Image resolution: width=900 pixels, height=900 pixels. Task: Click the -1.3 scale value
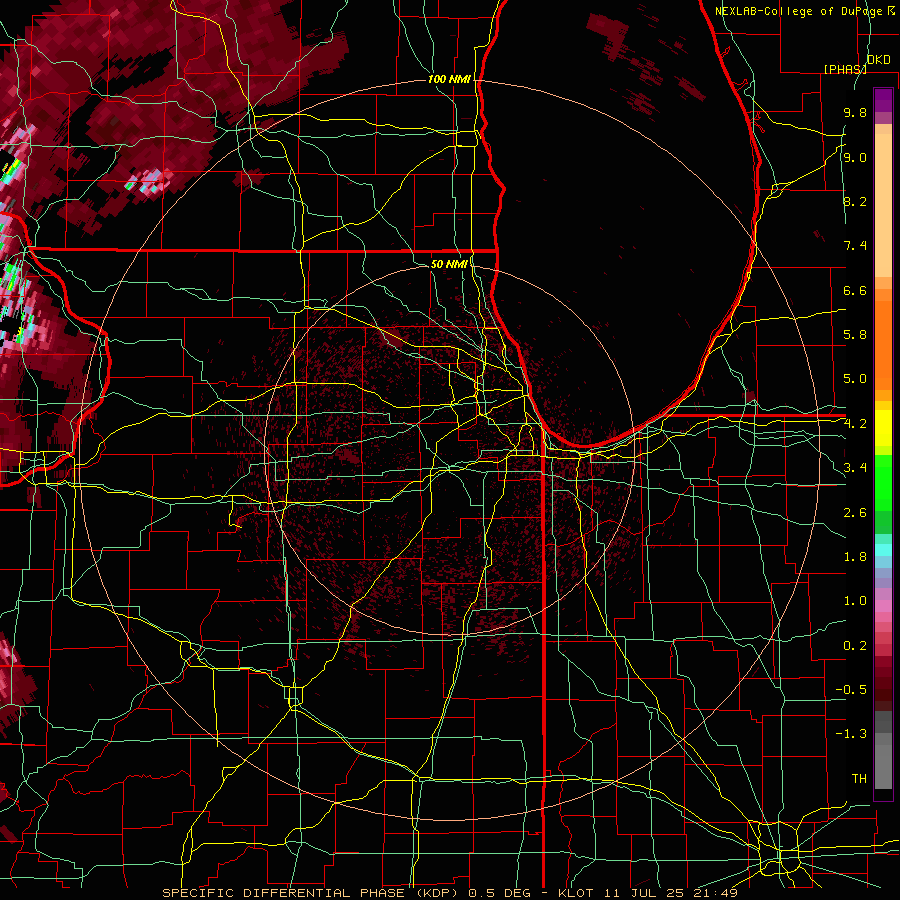coord(851,734)
